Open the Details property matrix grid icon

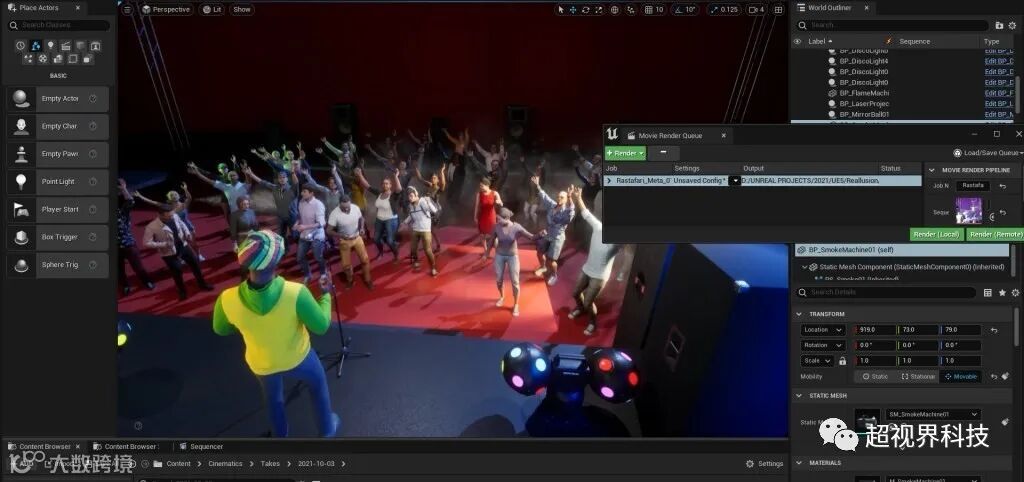[987, 293]
